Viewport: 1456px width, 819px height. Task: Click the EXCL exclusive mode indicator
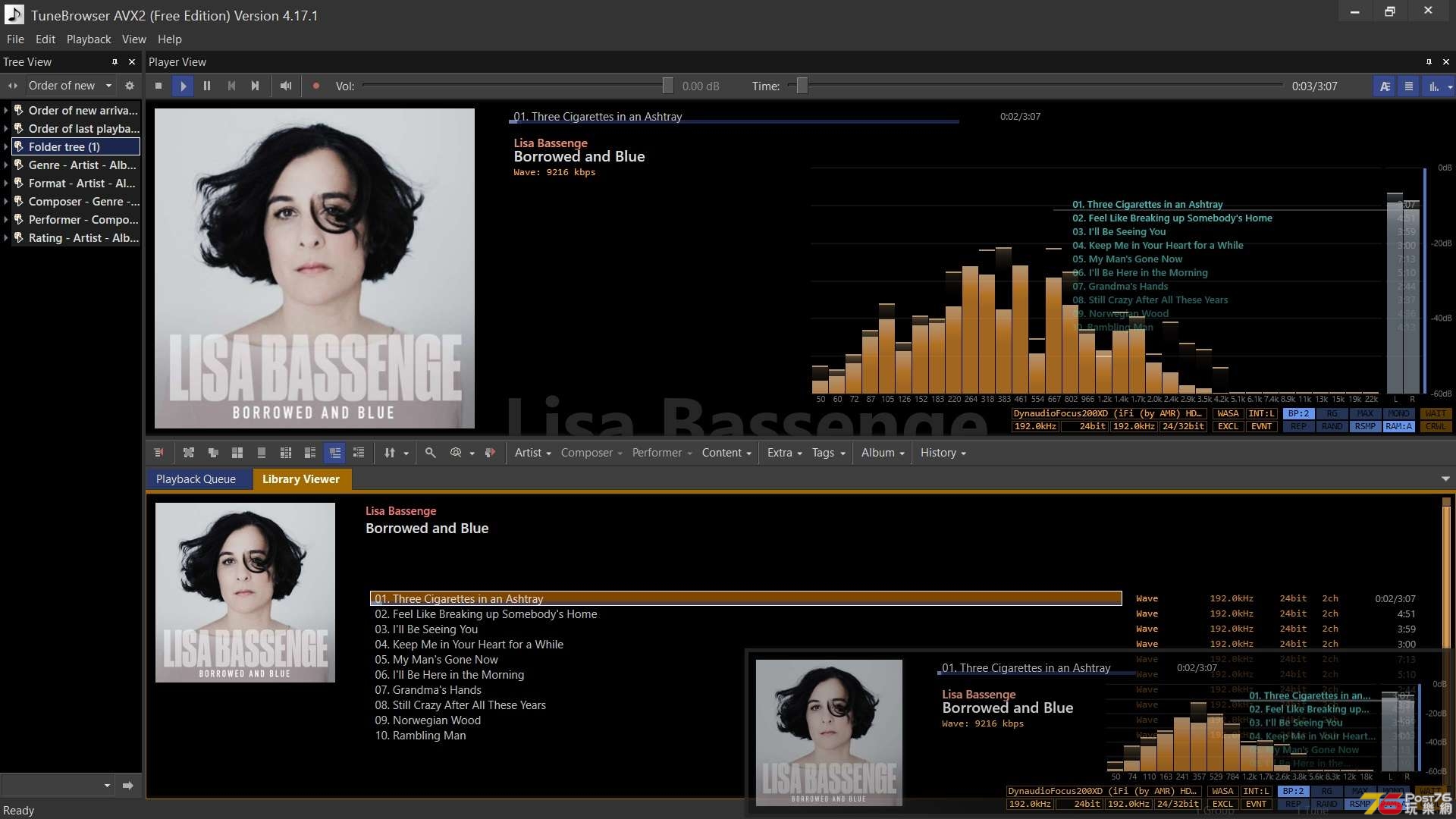pyautogui.click(x=1228, y=426)
